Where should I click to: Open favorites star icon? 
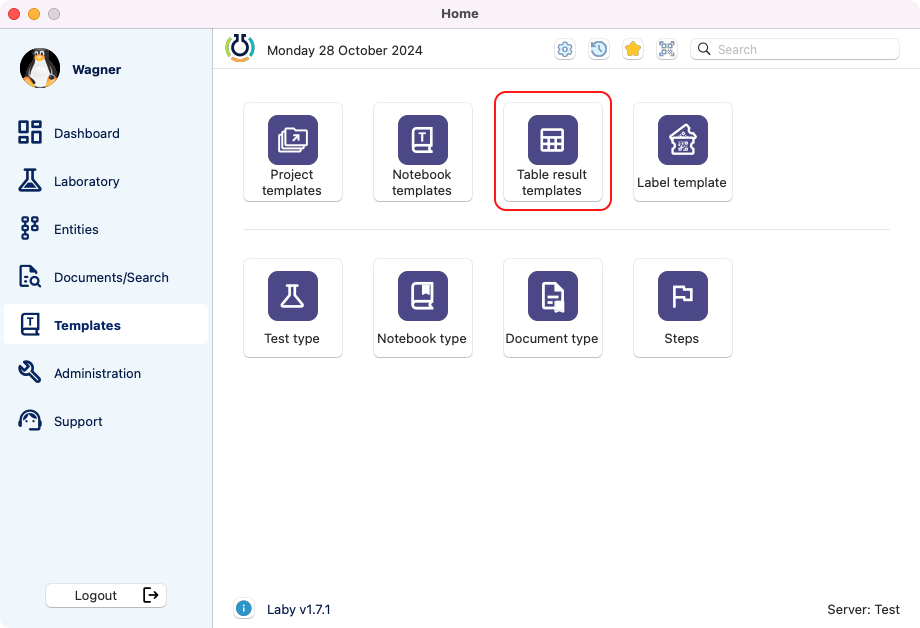(x=632, y=49)
